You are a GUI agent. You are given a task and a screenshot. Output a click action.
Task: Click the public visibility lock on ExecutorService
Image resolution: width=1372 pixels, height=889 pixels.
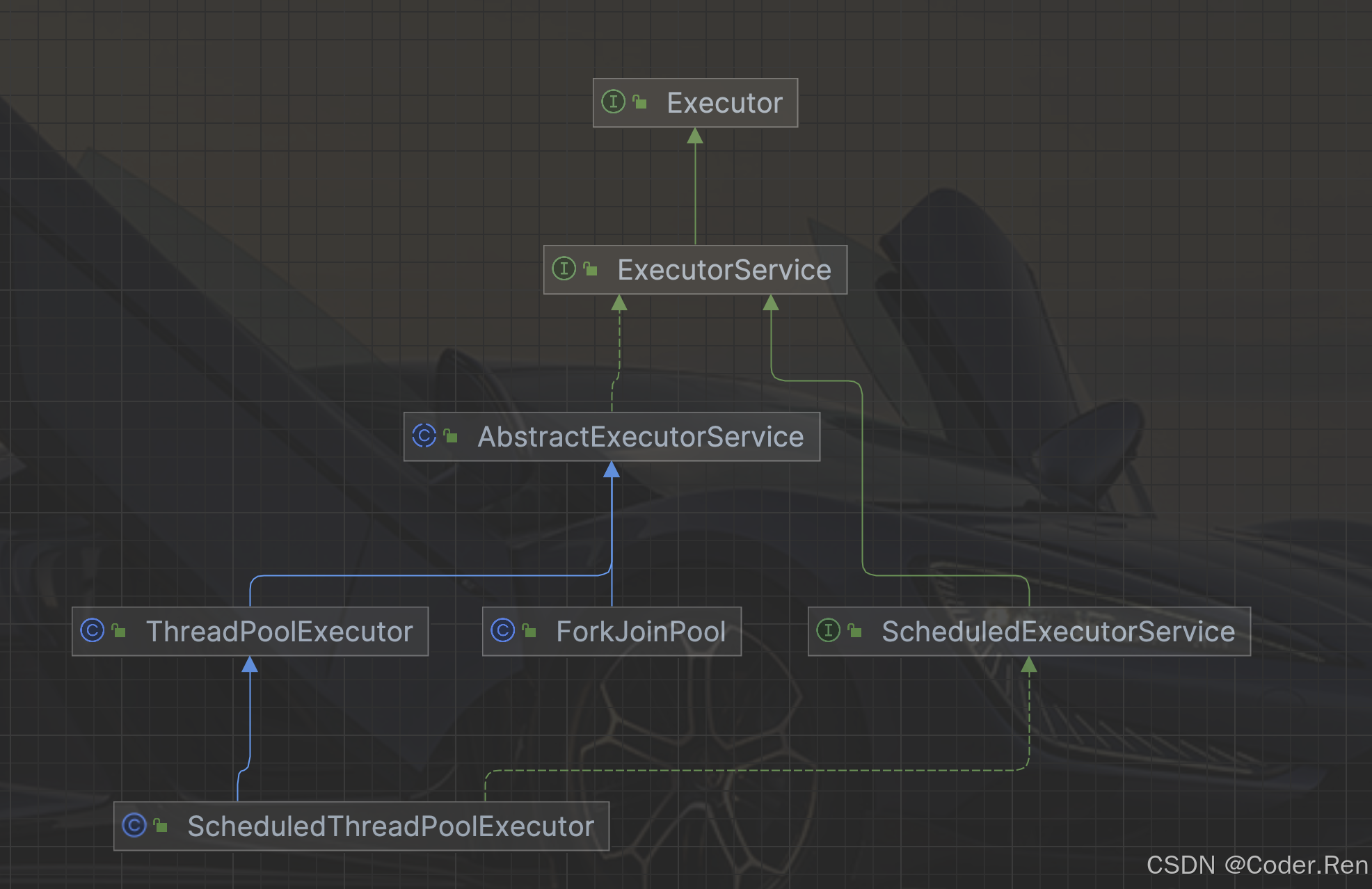point(591,269)
